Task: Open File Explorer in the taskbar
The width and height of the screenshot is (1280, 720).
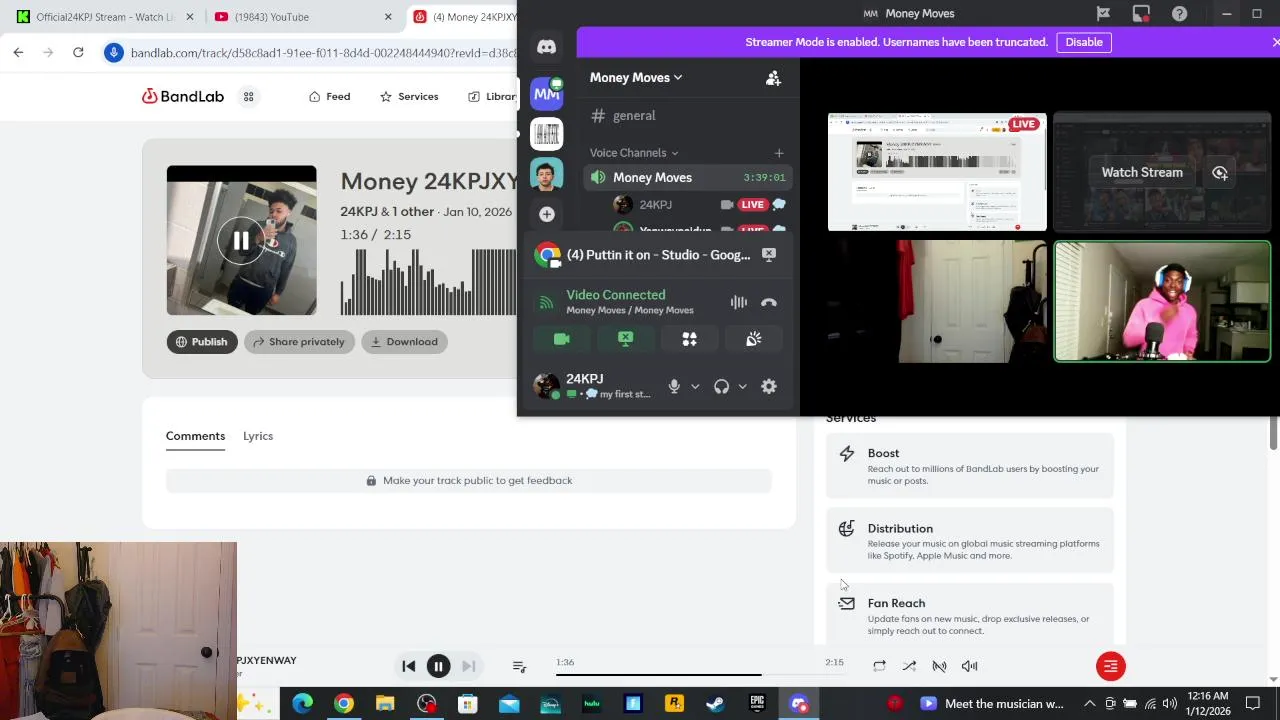Action: tap(385, 704)
